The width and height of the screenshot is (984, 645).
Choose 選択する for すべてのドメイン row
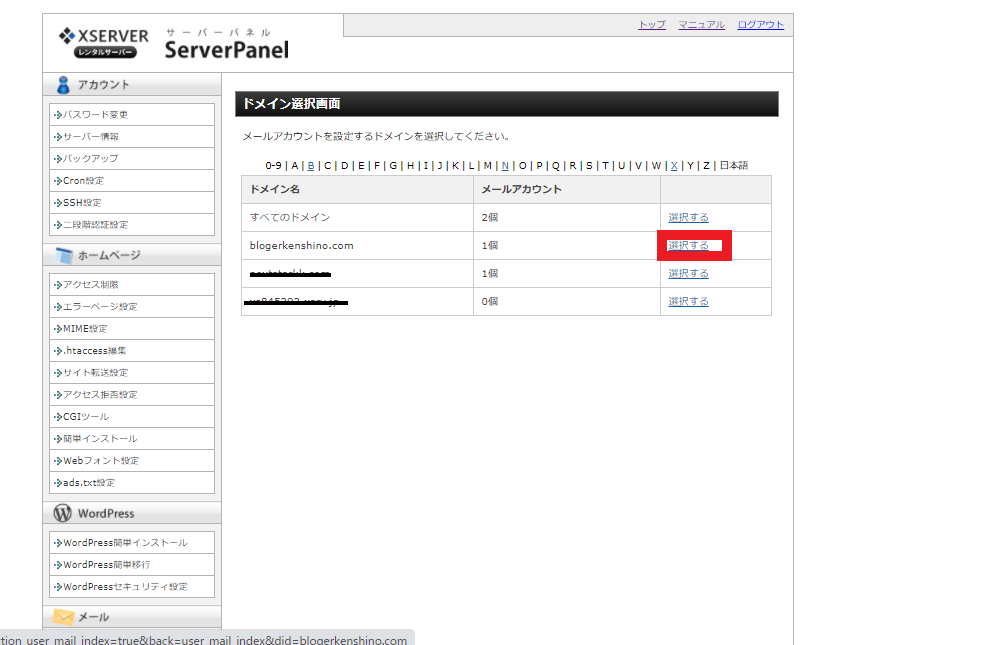coord(688,217)
